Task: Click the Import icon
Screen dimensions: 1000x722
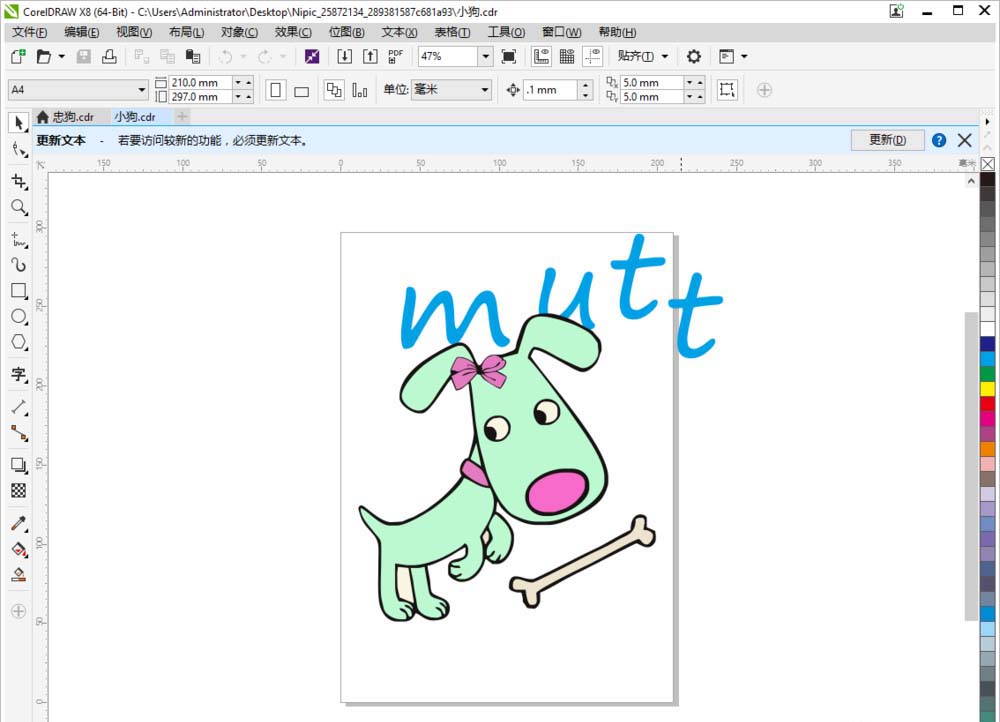Action: click(x=344, y=56)
